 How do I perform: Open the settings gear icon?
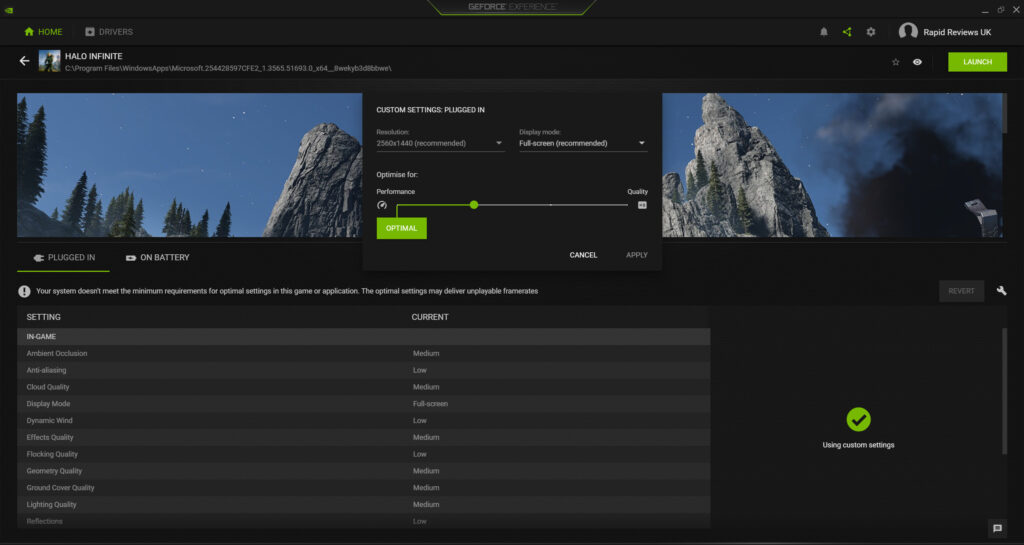(871, 32)
